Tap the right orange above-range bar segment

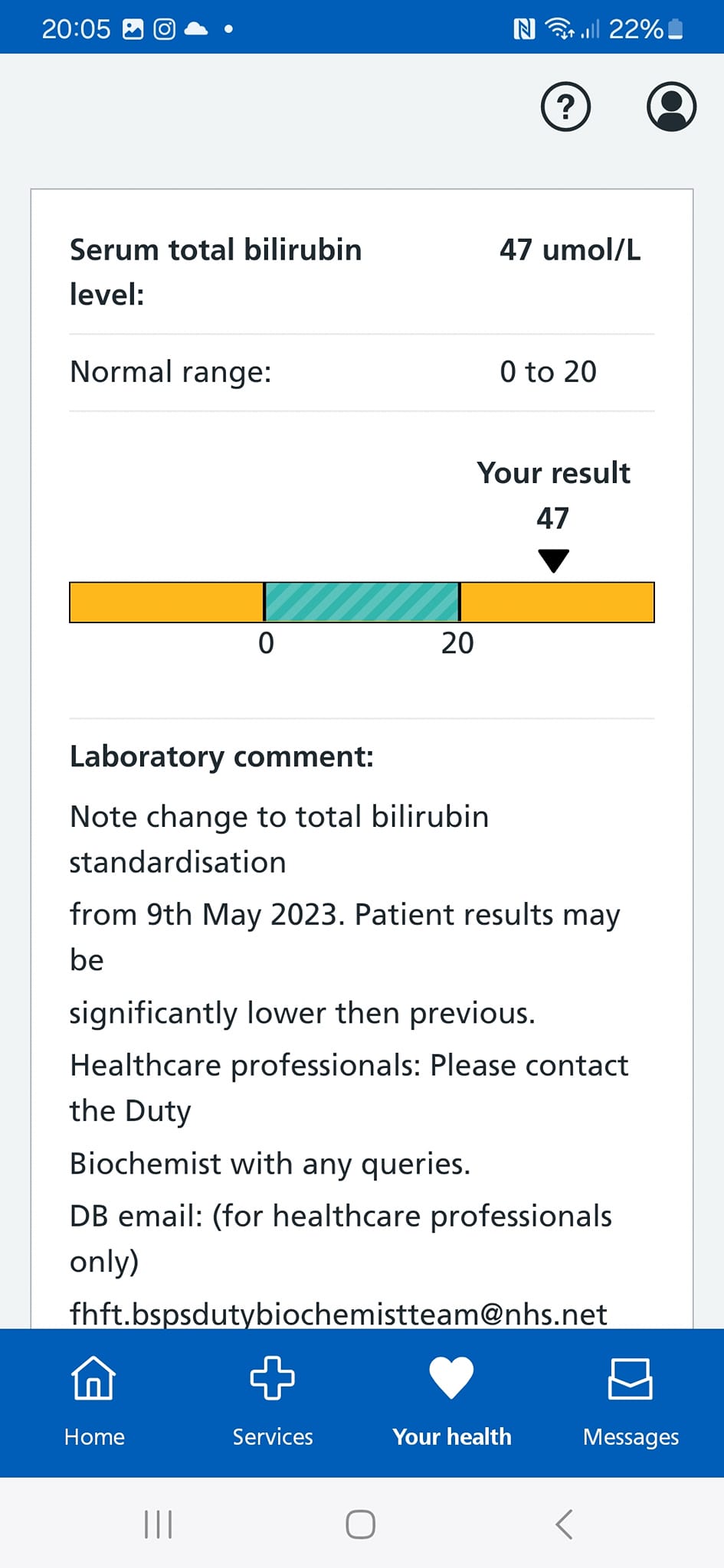[557, 602]
